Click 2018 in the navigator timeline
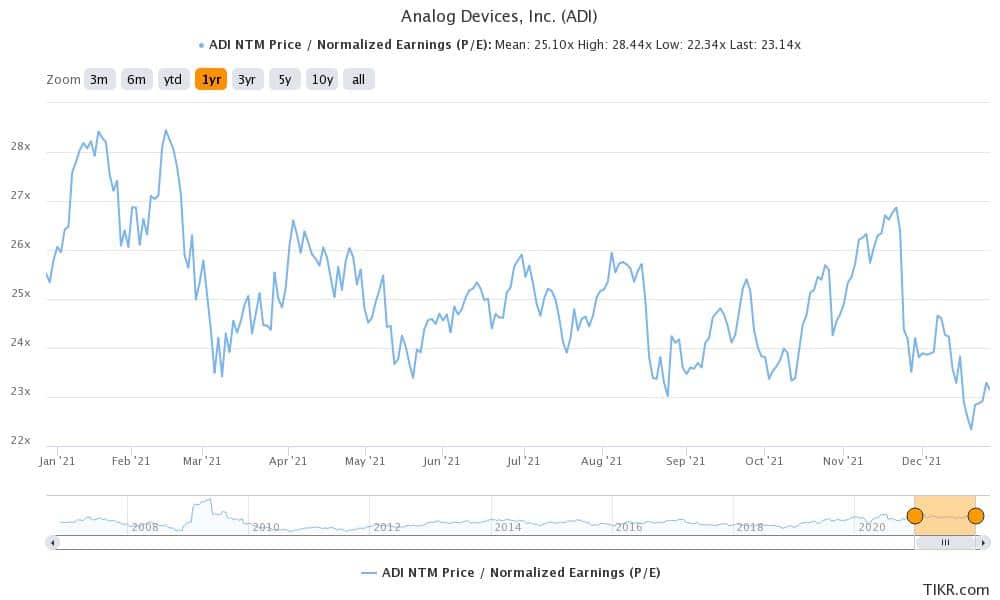 (x=750, y=527)
